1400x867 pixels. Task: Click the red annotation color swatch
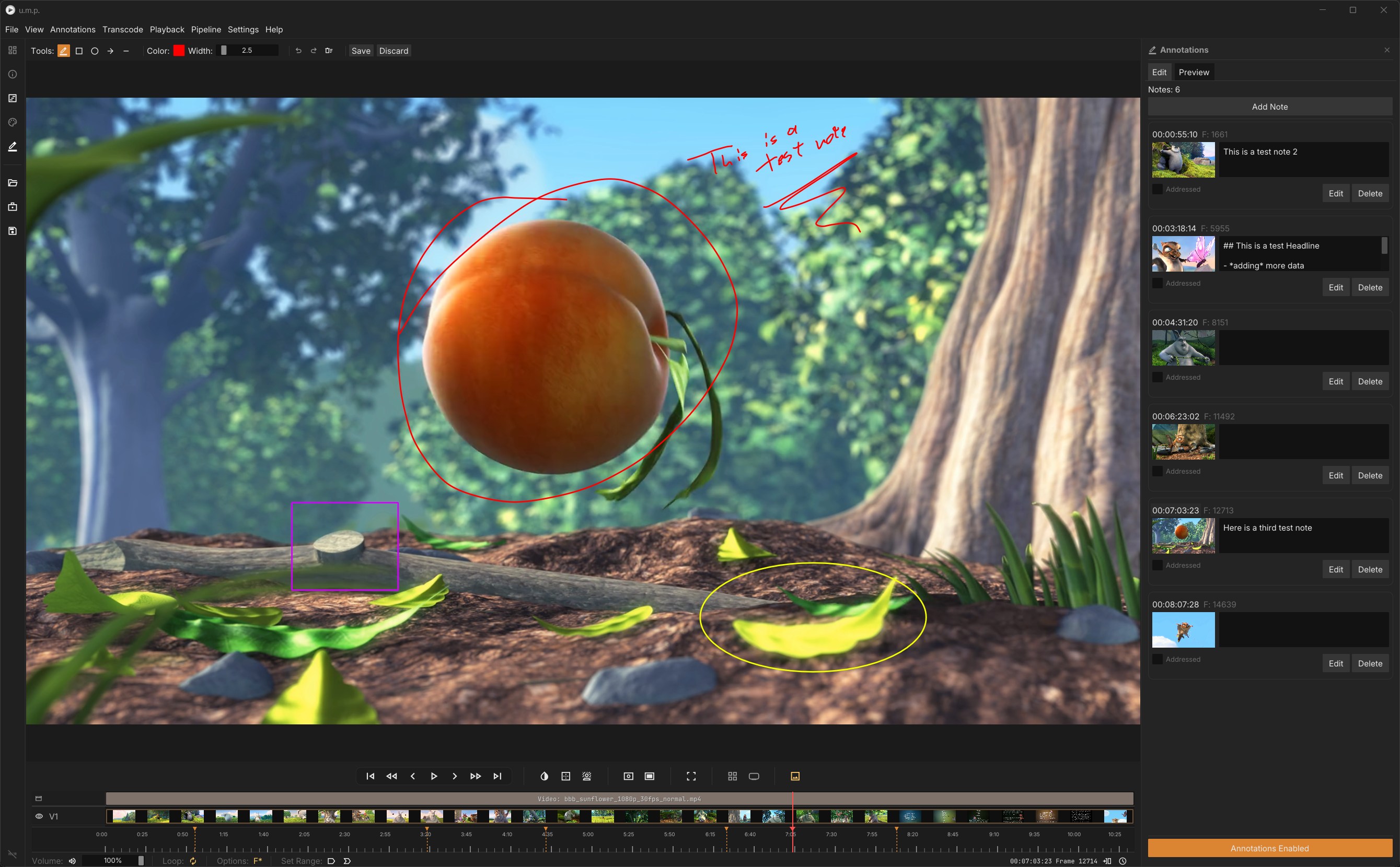179,51
